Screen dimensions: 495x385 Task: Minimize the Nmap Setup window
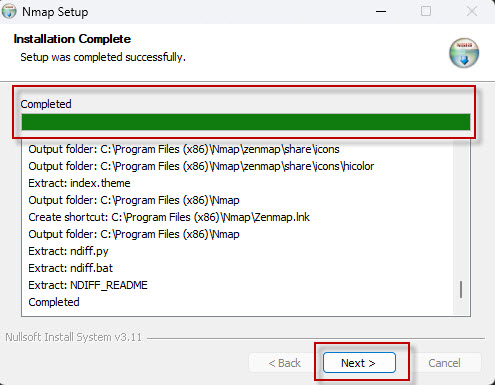(381, 12)
